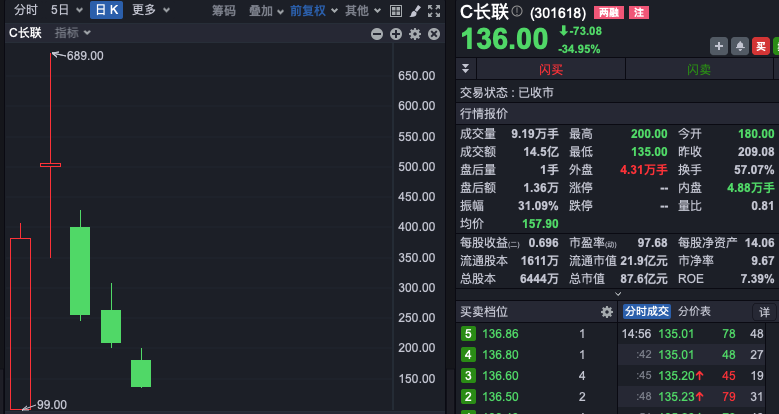Click the 买卖档位 section title
This screenshot has width=779, height=414.
[x=484, y=312]
